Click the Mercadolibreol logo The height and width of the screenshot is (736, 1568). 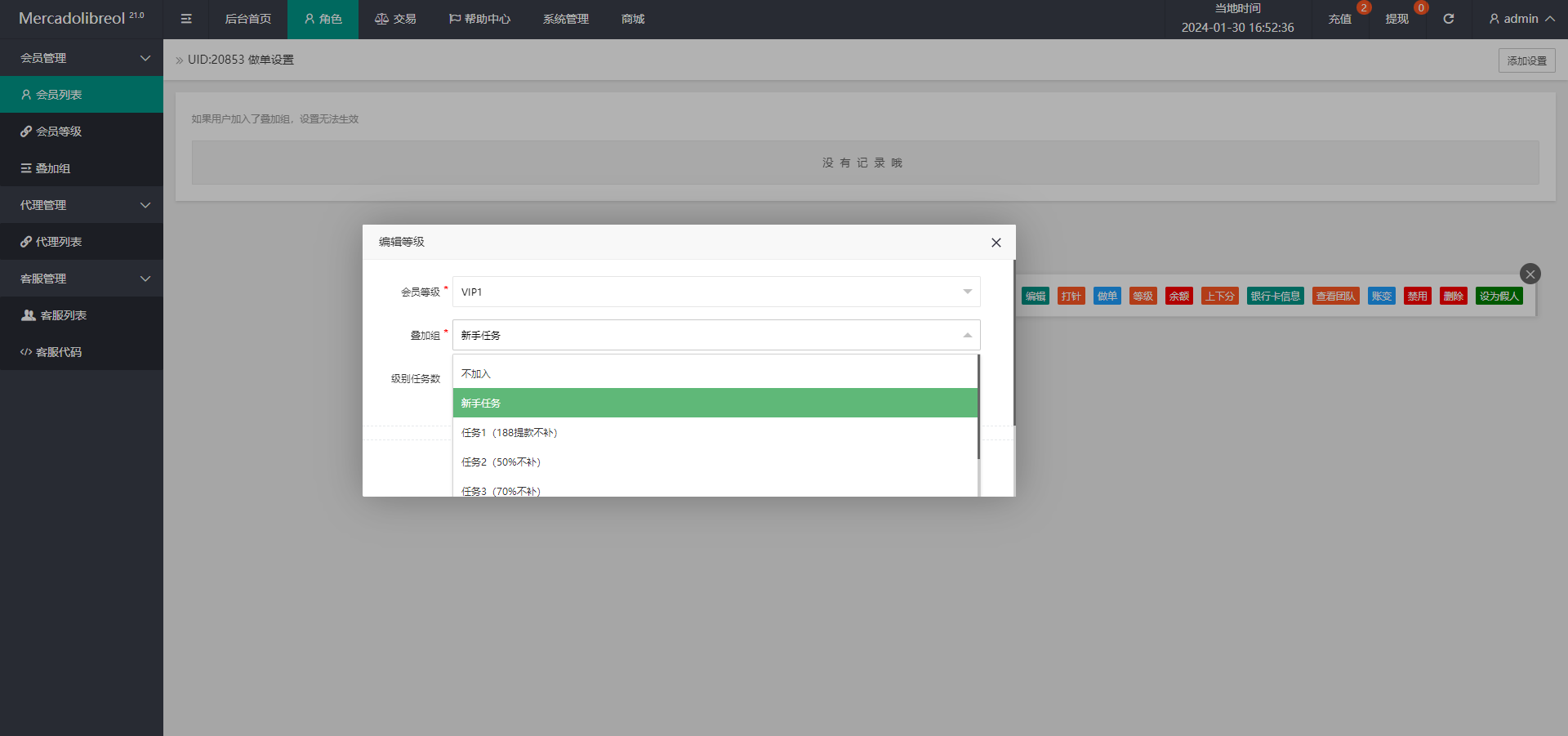tap(81, 18)
